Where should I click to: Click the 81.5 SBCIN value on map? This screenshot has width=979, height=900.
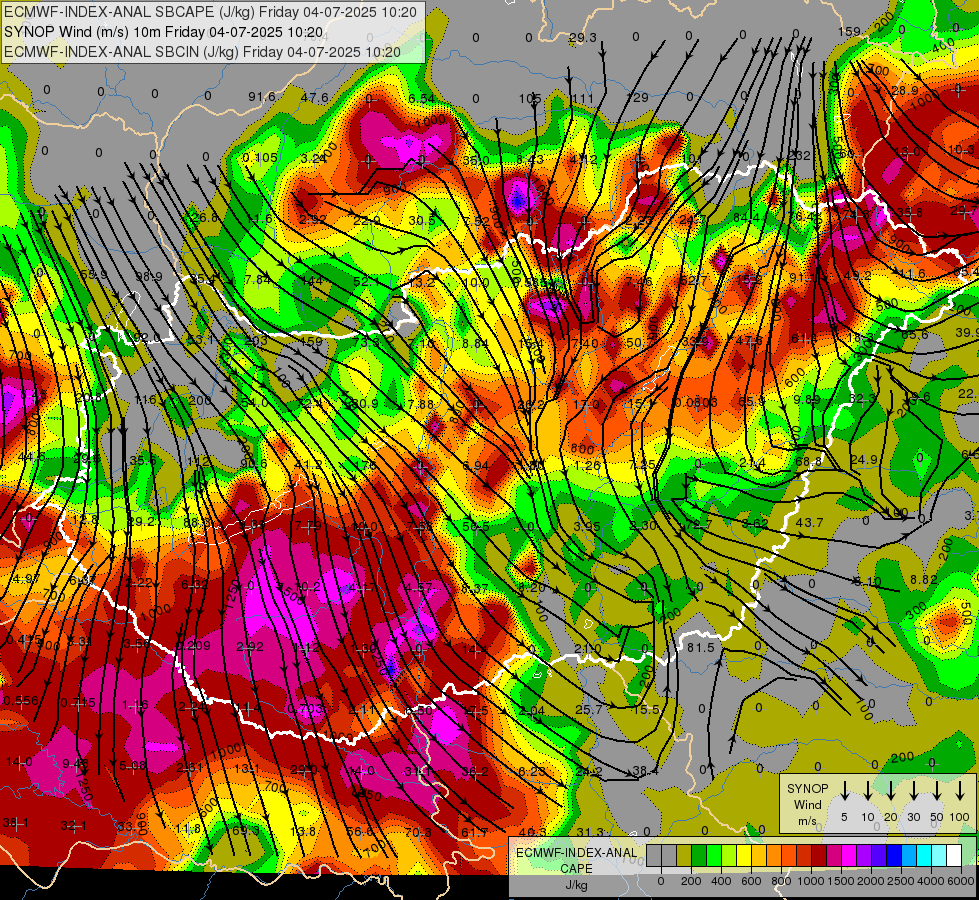pyautogui.click(x=701, y=648)
